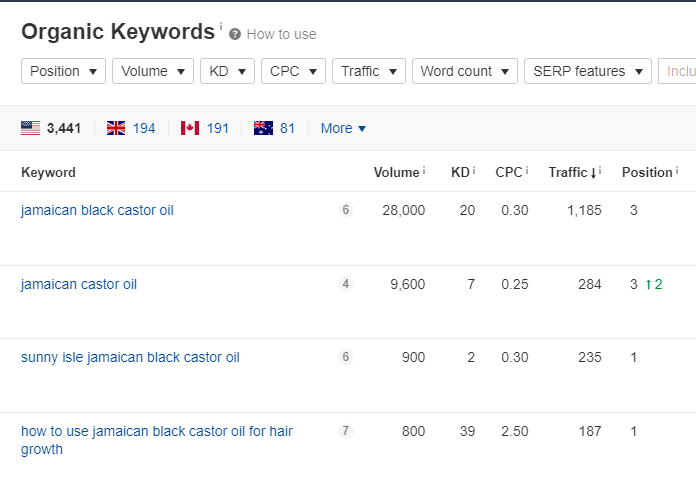Switch to UK results 194

[144, 128]
